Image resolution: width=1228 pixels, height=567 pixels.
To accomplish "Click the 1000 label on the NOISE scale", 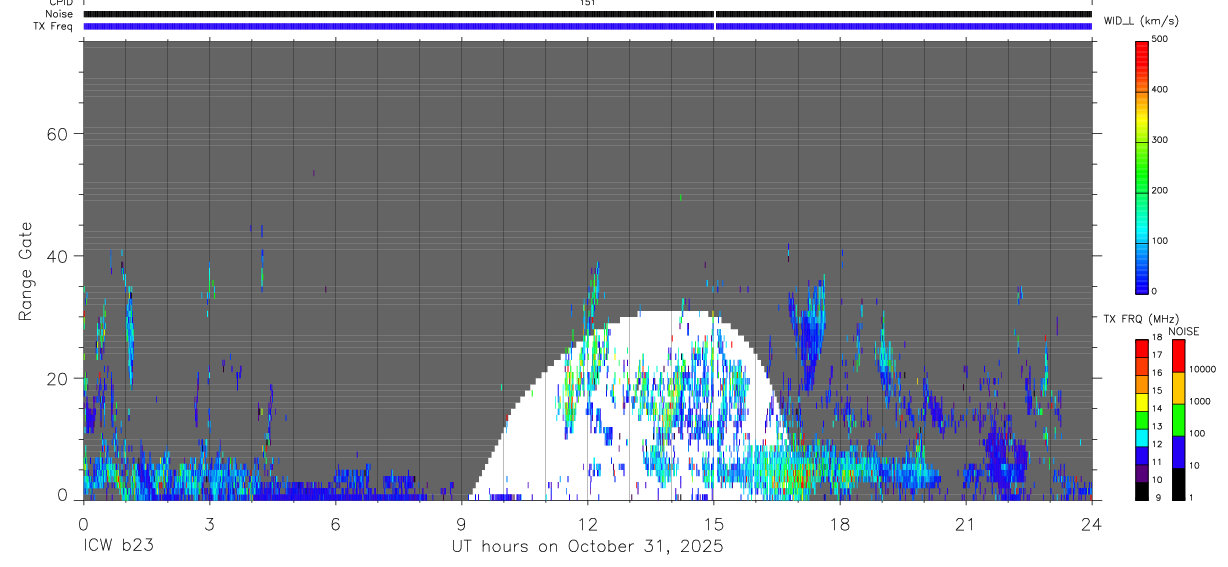I will pyautogui.click(x=1200, y=402).
